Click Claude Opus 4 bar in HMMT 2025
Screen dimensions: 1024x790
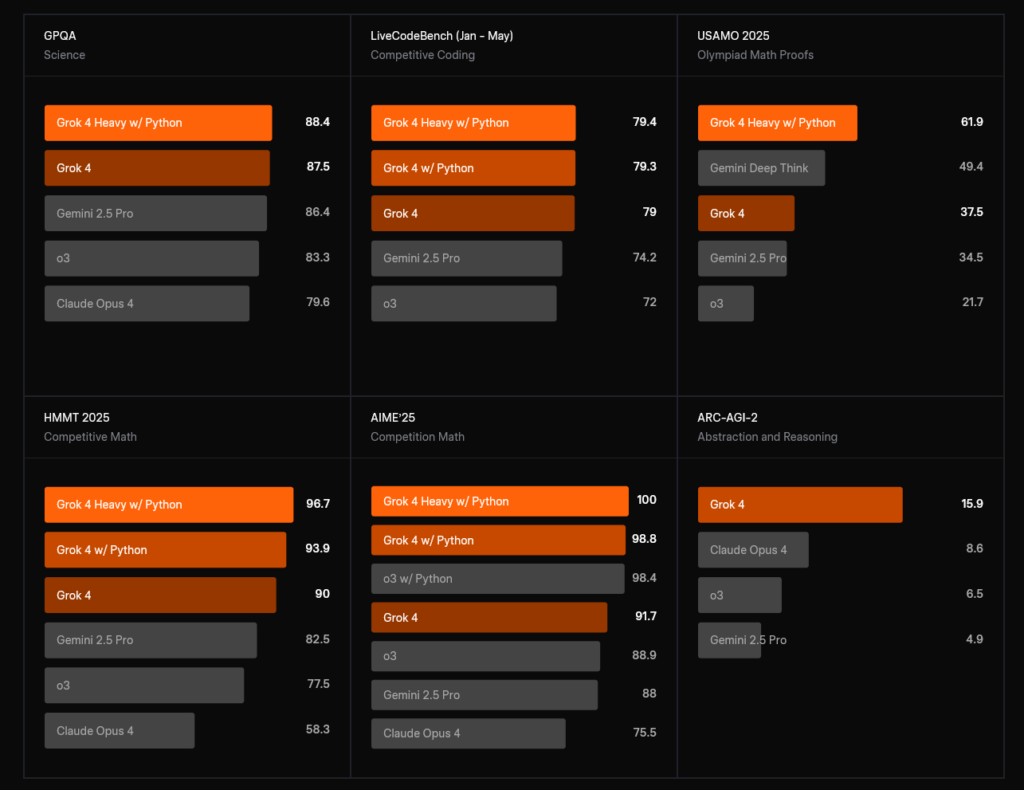[119, 730]
